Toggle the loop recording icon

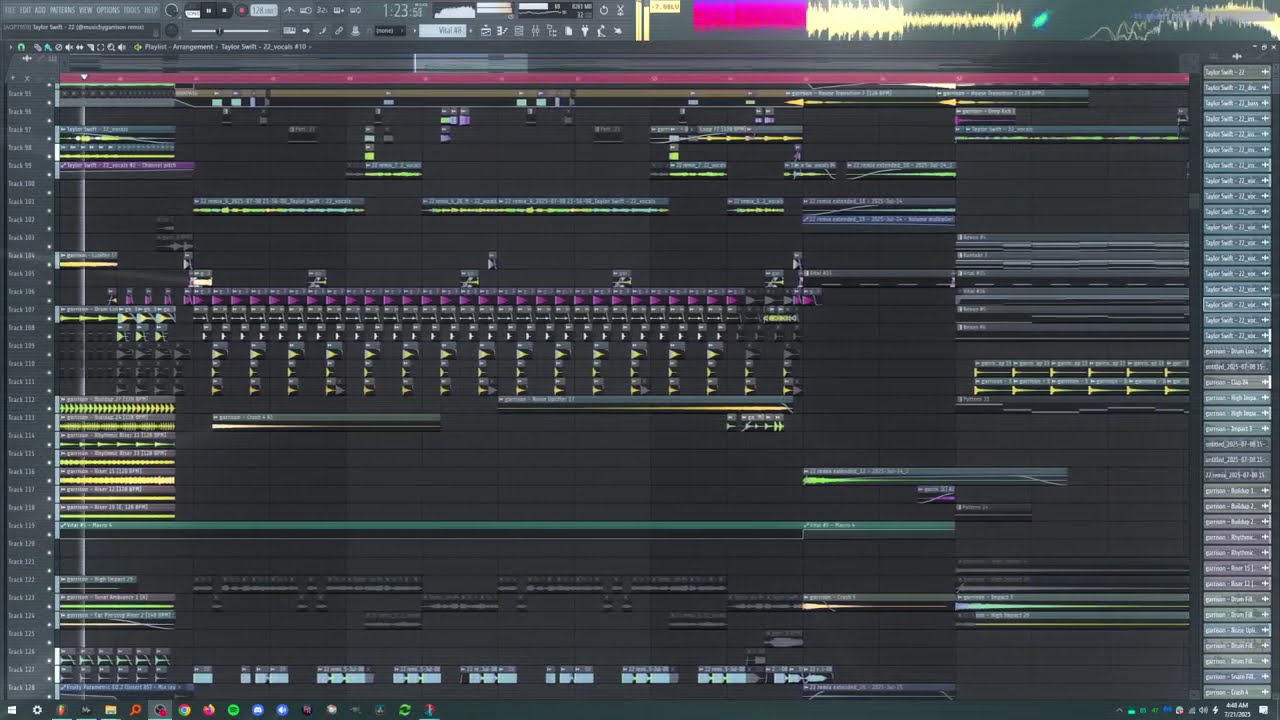[356, 10]
